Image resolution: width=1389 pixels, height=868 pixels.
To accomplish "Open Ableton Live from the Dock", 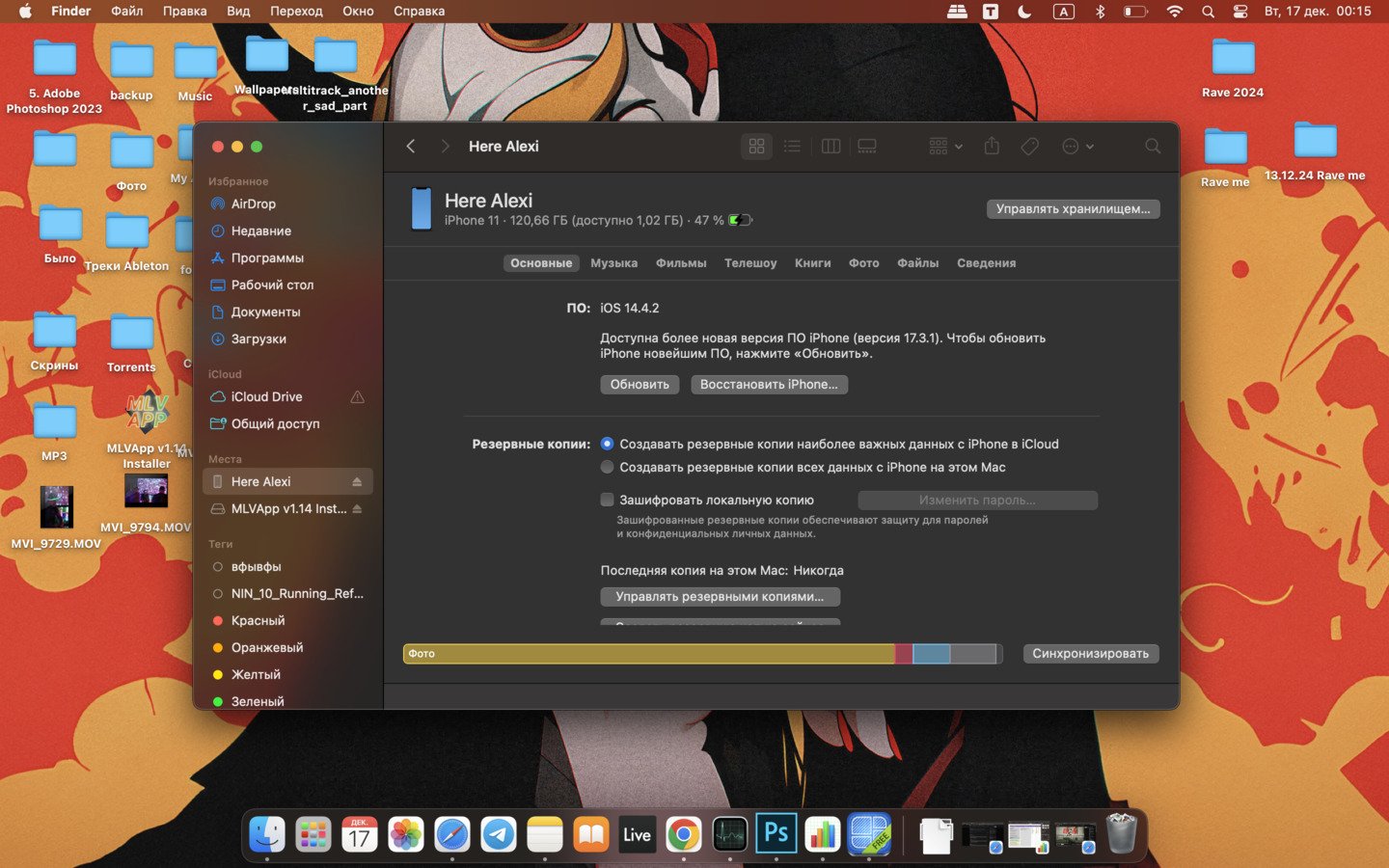I will (x=637, y=834).
